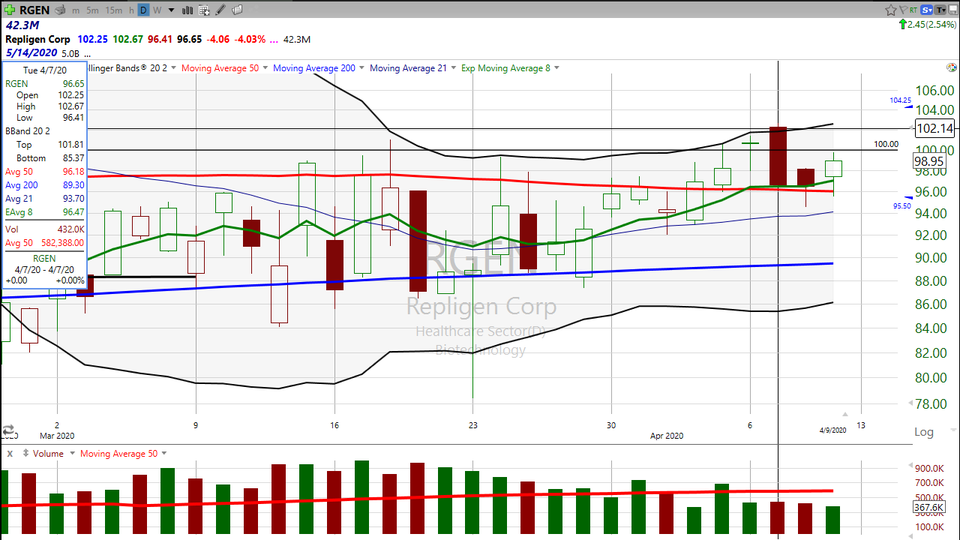Open the Exp Moving Average 8 dropdown
This screenshot has width=960, height=540.
click(557, 68)
